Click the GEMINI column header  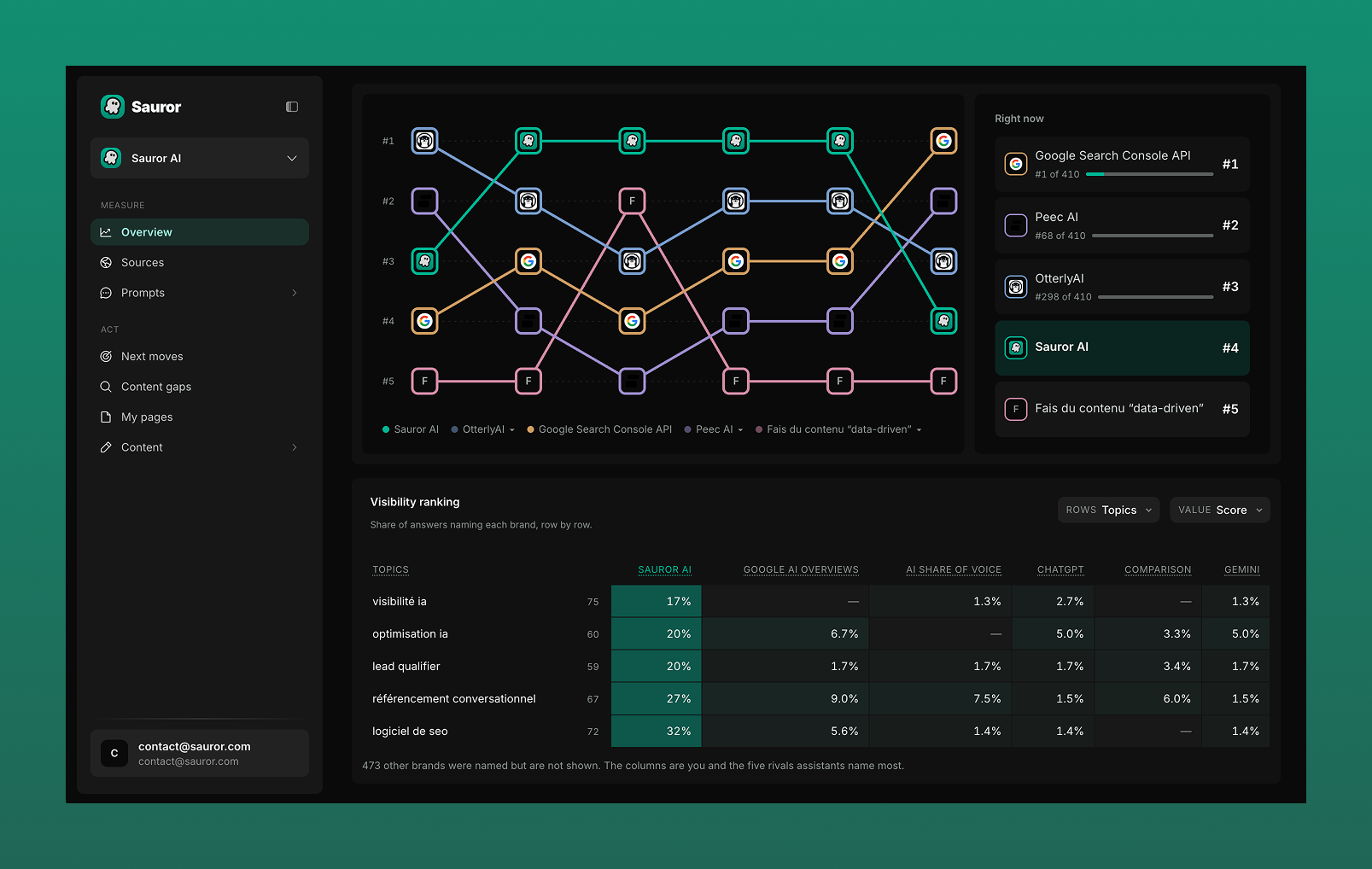click(x=1241, y=569)
